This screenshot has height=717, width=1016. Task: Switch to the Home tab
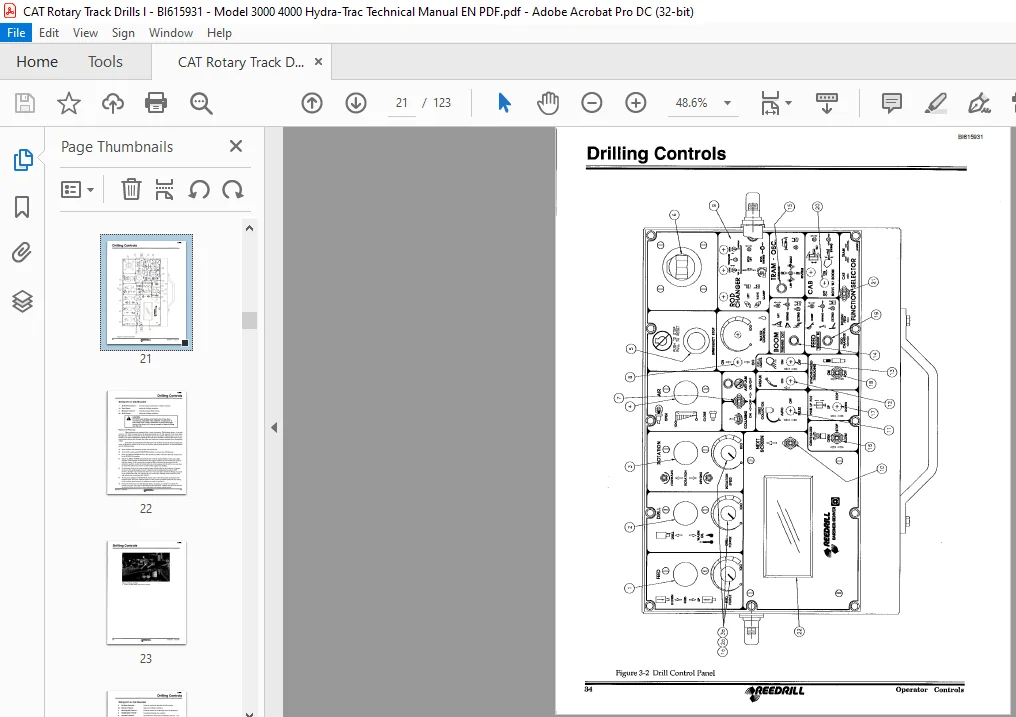pyautogui.click(x=37, y=62)
